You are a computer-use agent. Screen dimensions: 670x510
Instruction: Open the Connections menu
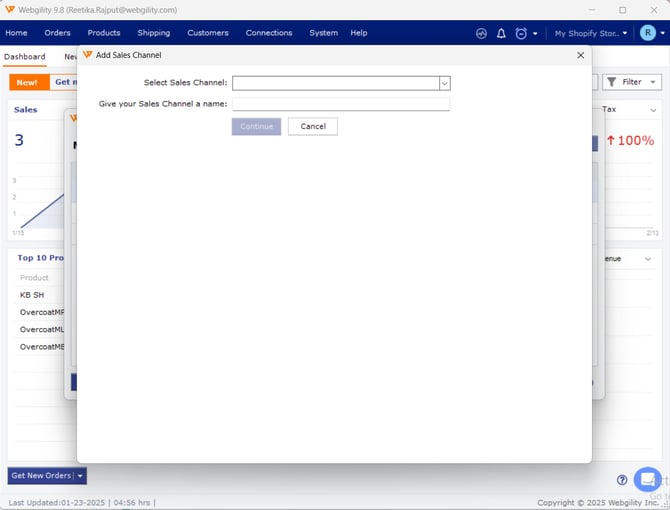tap(269, 33)
